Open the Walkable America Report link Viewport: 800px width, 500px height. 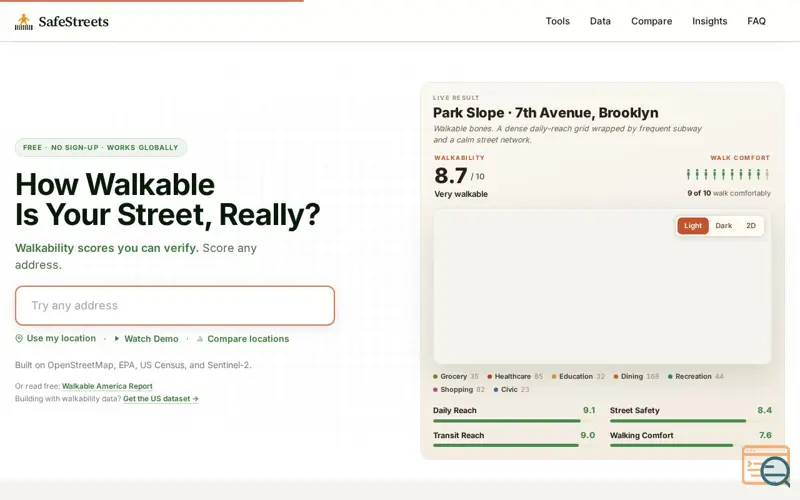107,386
